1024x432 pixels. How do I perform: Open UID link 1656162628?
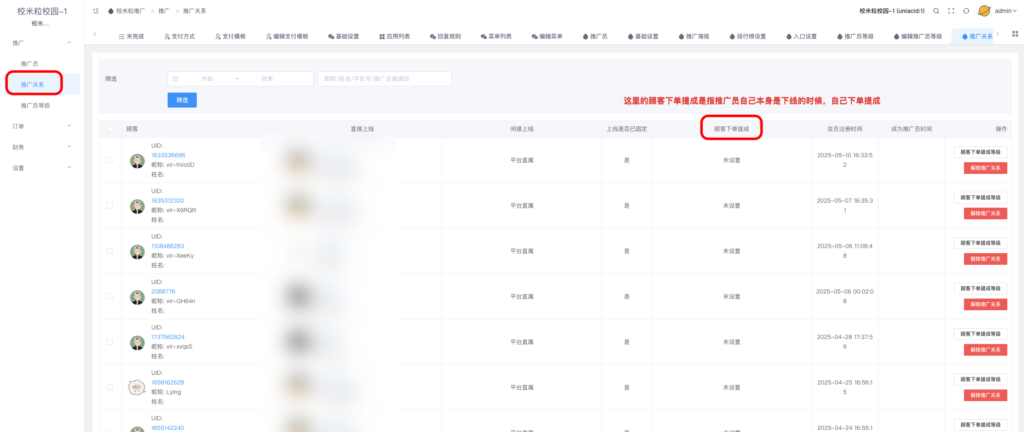(x=167, y=382)
